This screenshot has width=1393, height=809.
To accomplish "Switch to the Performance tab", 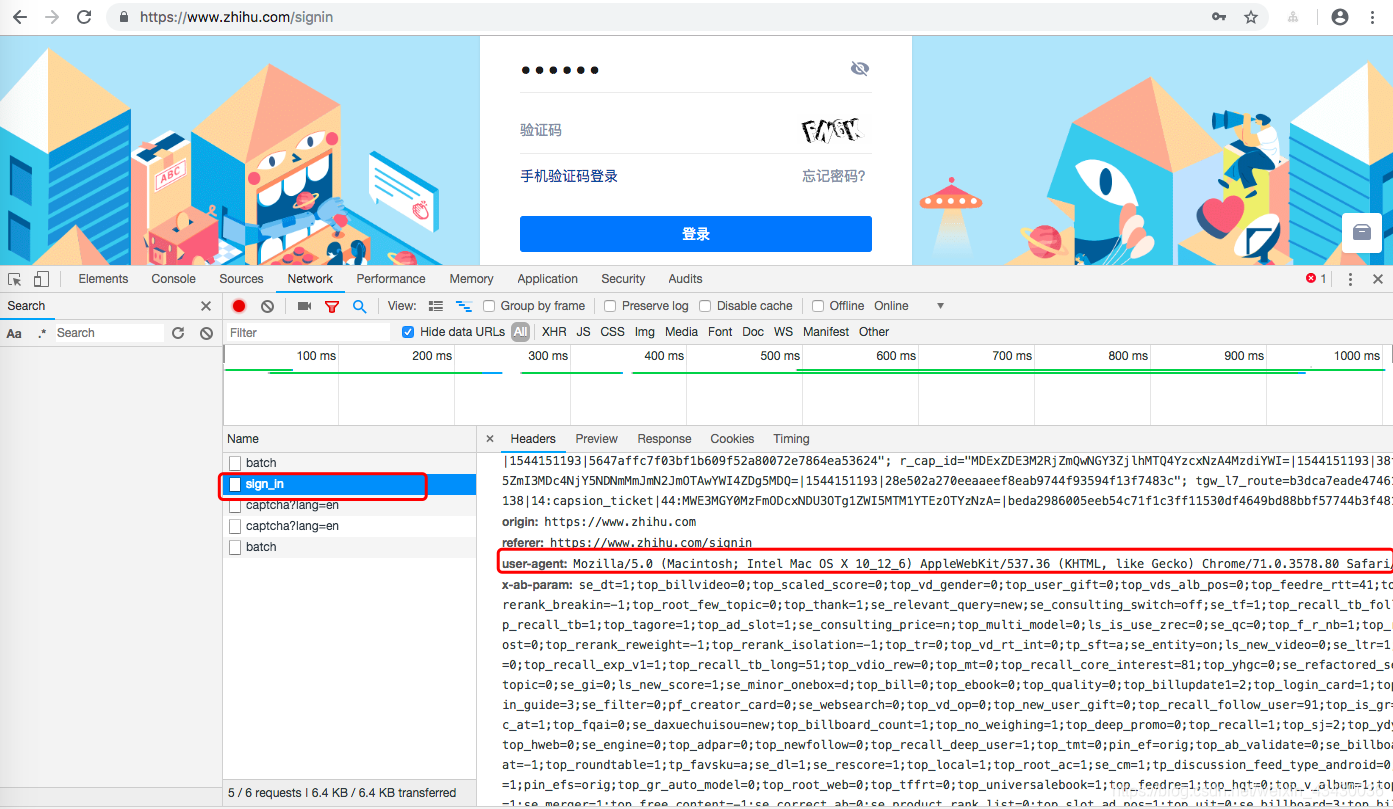I will [391, 279].
